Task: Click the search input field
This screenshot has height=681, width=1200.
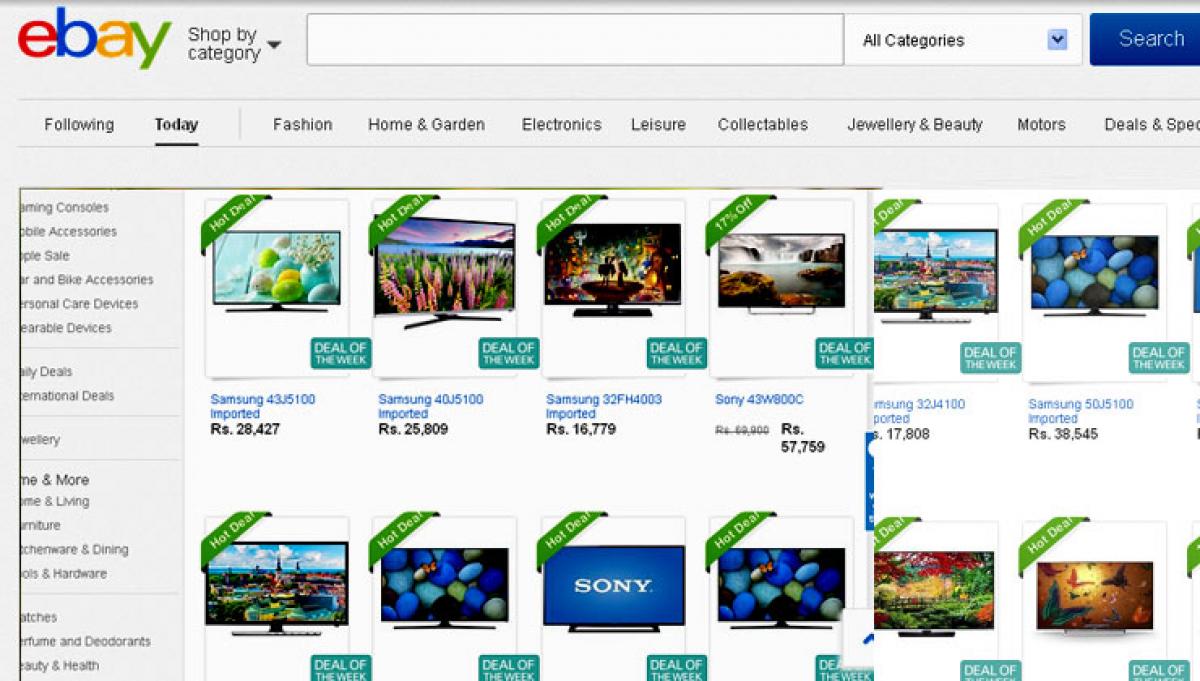Action: [x=574, y=40]
